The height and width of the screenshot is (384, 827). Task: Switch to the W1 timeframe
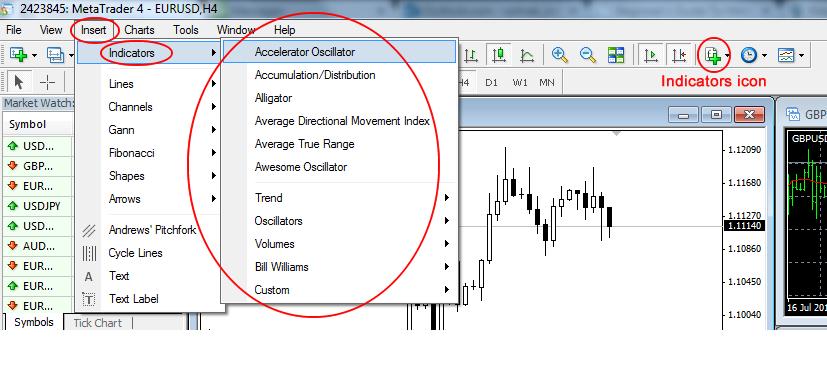point(520,83)
